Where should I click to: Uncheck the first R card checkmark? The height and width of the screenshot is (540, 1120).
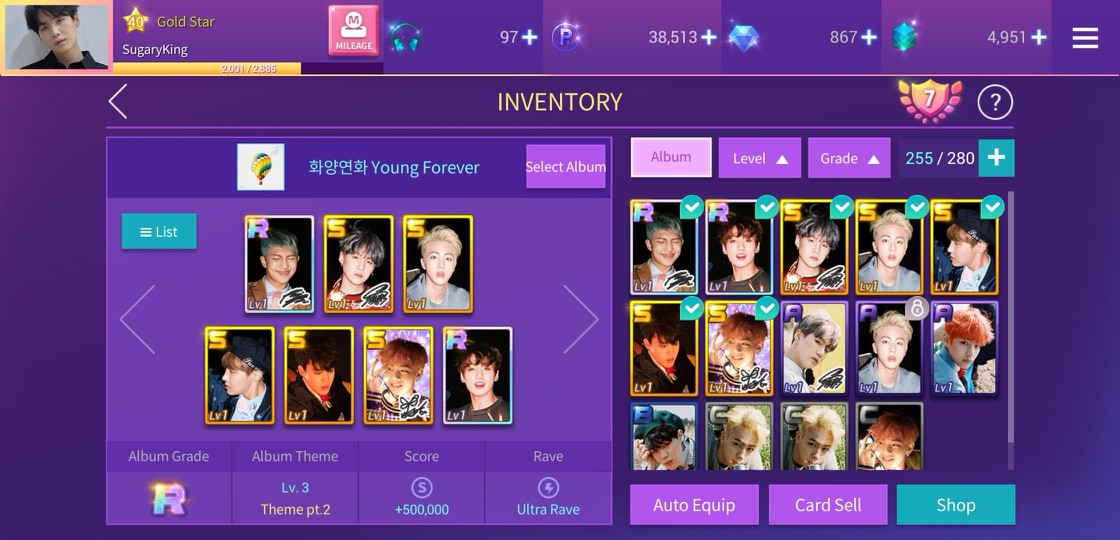coord(691,207)
